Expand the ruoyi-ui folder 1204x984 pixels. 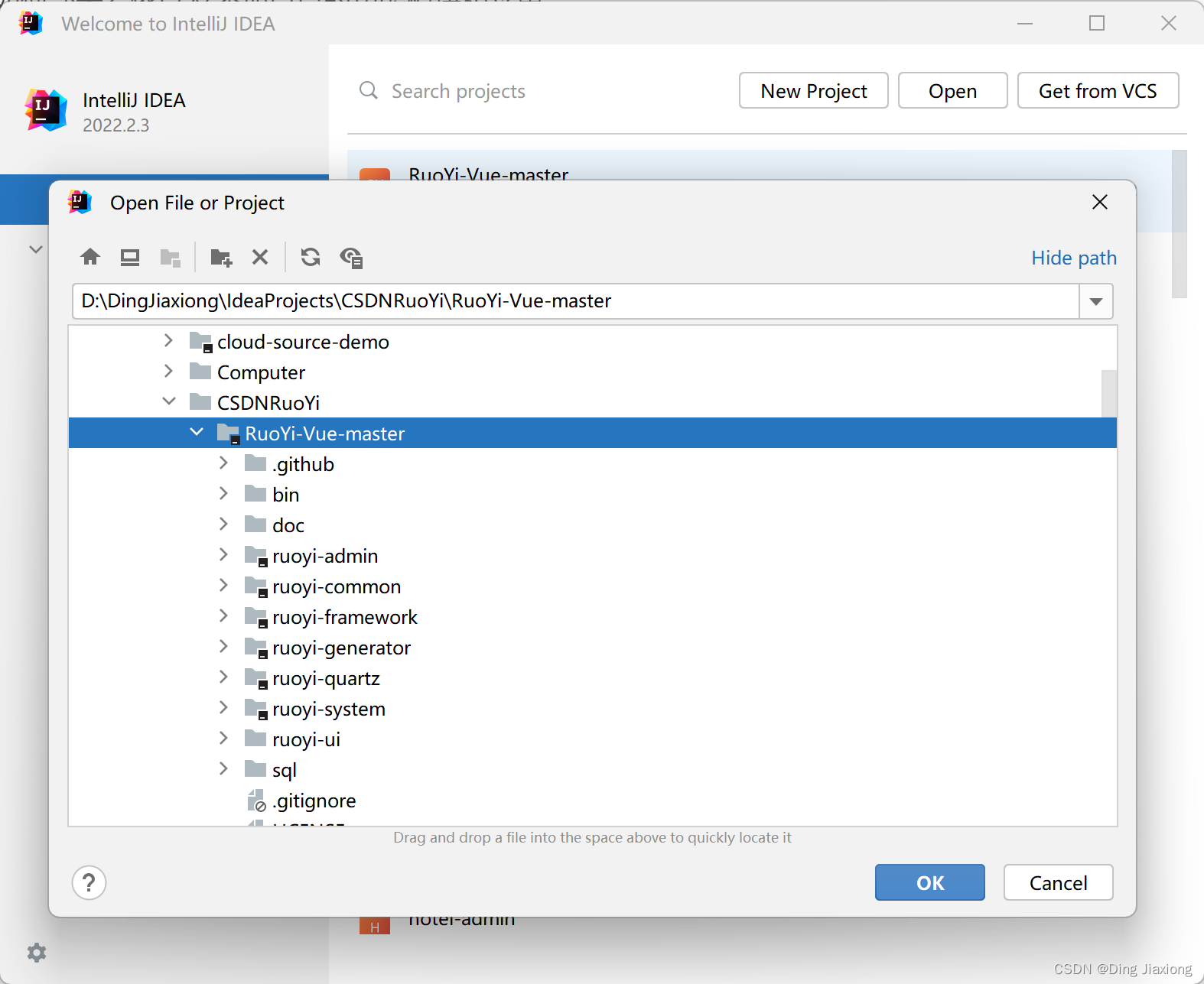[223, 739]
